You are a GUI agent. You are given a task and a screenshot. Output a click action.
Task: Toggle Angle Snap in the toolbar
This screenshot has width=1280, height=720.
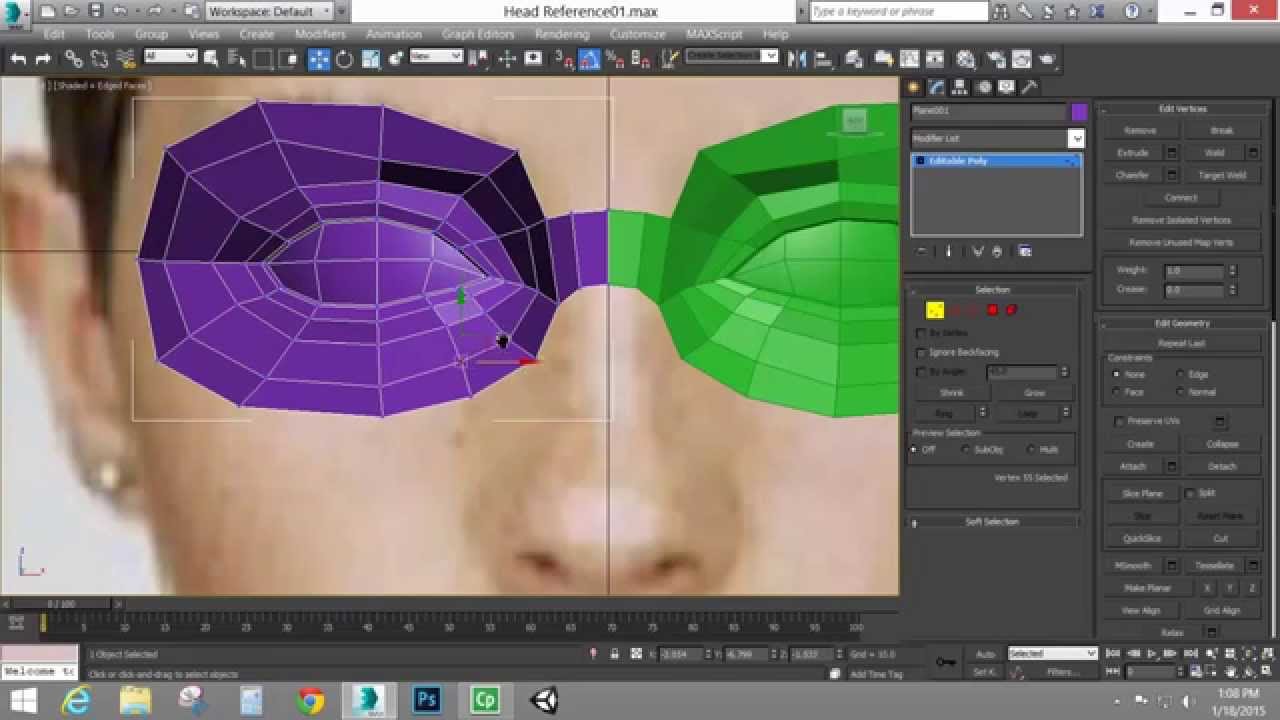pos(590,59)
